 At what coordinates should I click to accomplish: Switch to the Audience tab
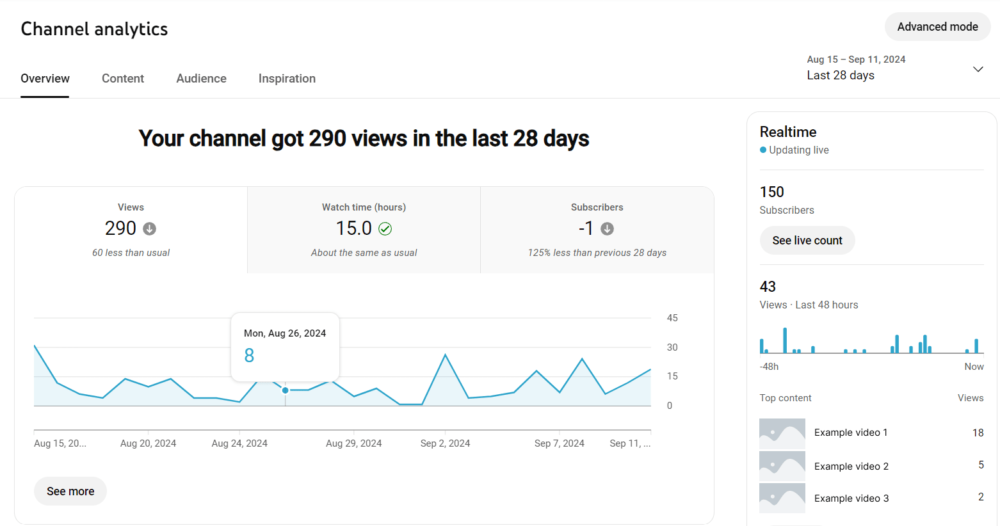tap(201, 78)
